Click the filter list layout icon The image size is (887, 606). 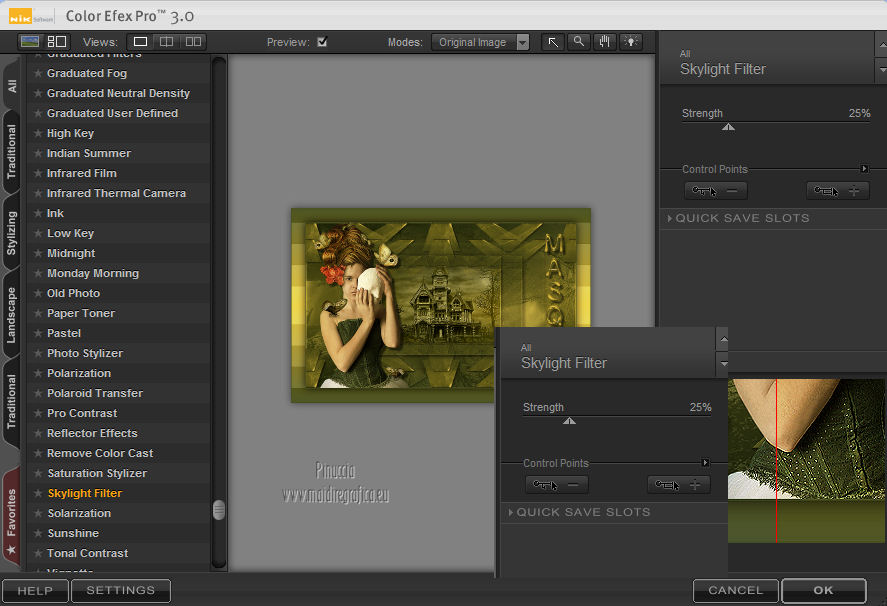[x=56, y=42]
